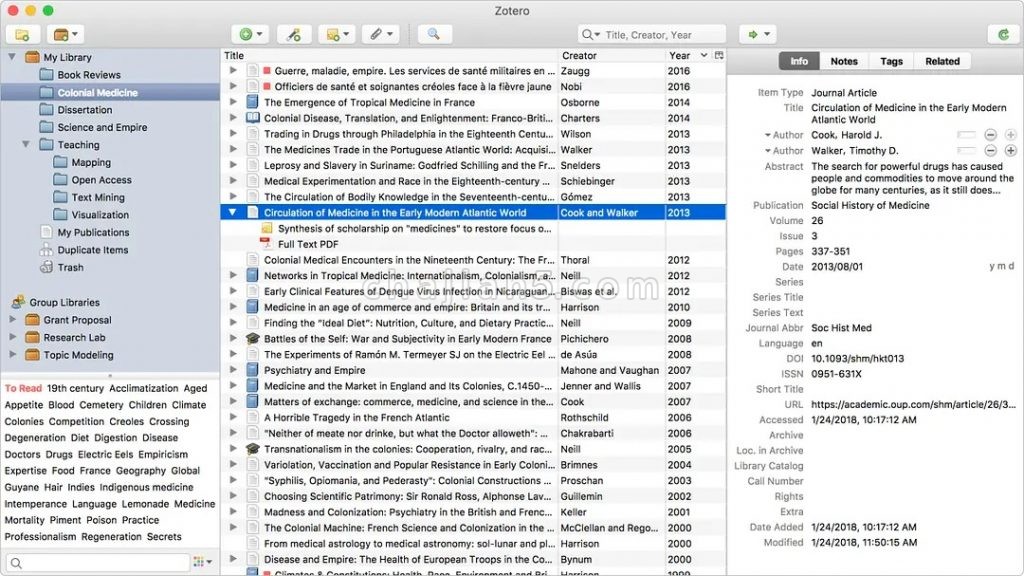Toggle name field mode for Walker, Timothy D.
Screen dimensions: 1024x576
click(x=966, y=151)
